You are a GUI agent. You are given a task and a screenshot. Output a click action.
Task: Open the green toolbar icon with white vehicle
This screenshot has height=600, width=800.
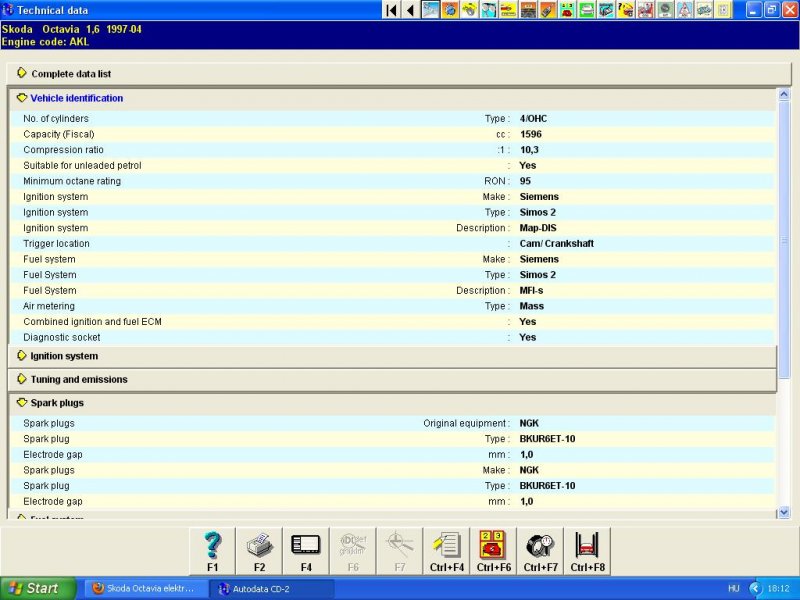pos(586,10)
